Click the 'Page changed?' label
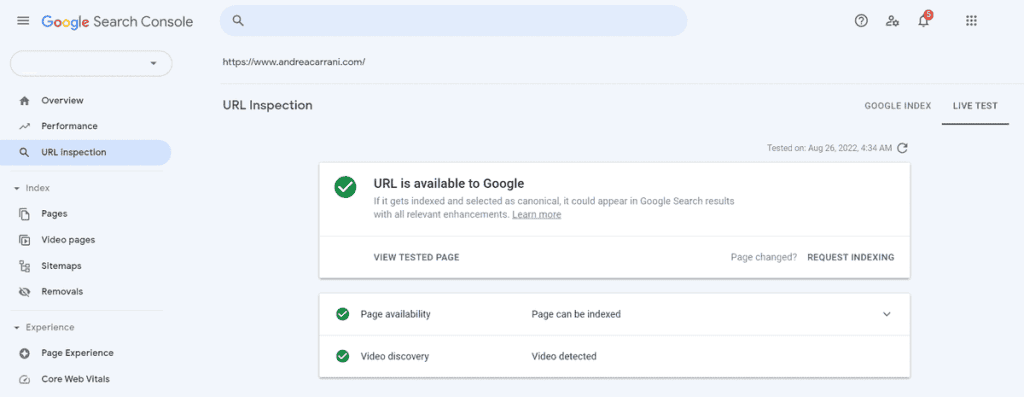 point(763,257)
